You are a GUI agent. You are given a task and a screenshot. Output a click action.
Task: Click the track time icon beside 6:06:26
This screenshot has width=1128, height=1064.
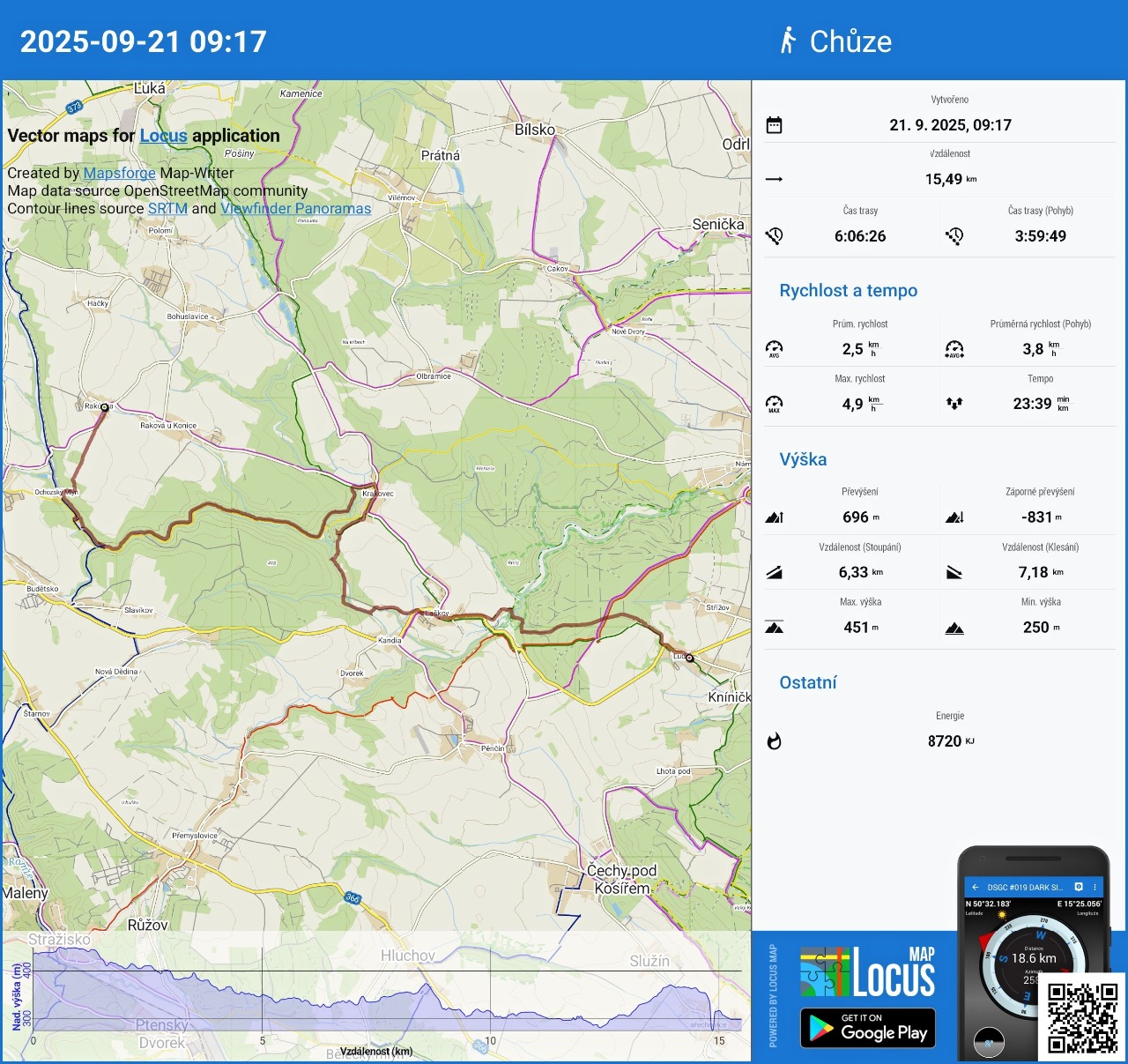[x=774, y=236]
